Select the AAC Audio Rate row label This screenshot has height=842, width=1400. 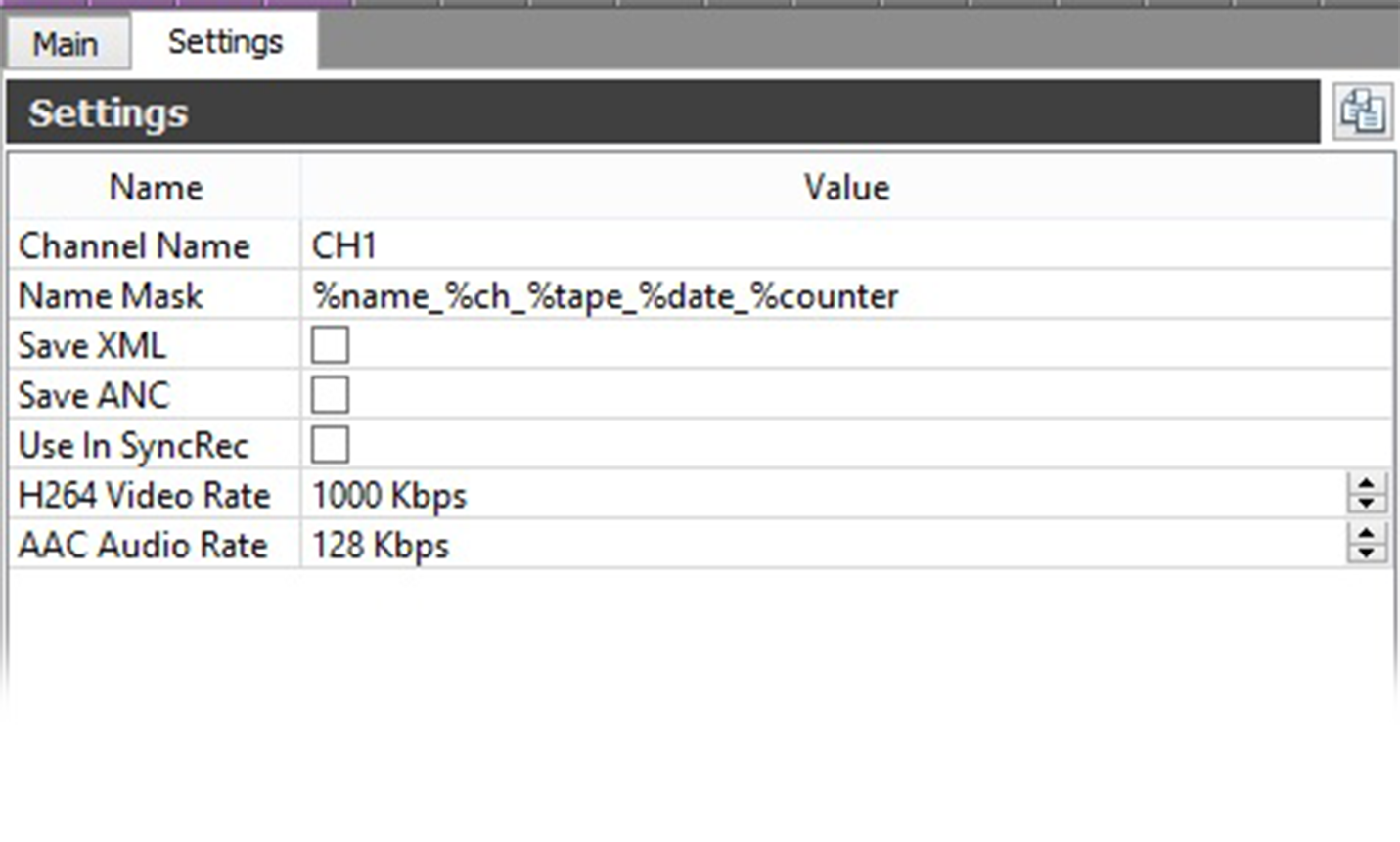[143, 545]
